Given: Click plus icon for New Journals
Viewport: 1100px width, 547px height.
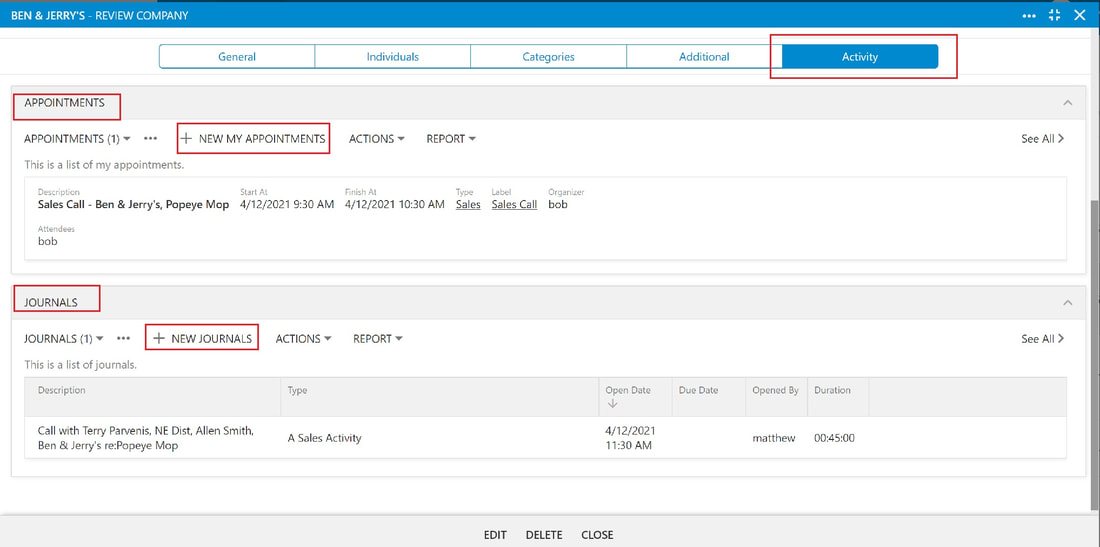Looking at the screenshot, I should 159,339.
